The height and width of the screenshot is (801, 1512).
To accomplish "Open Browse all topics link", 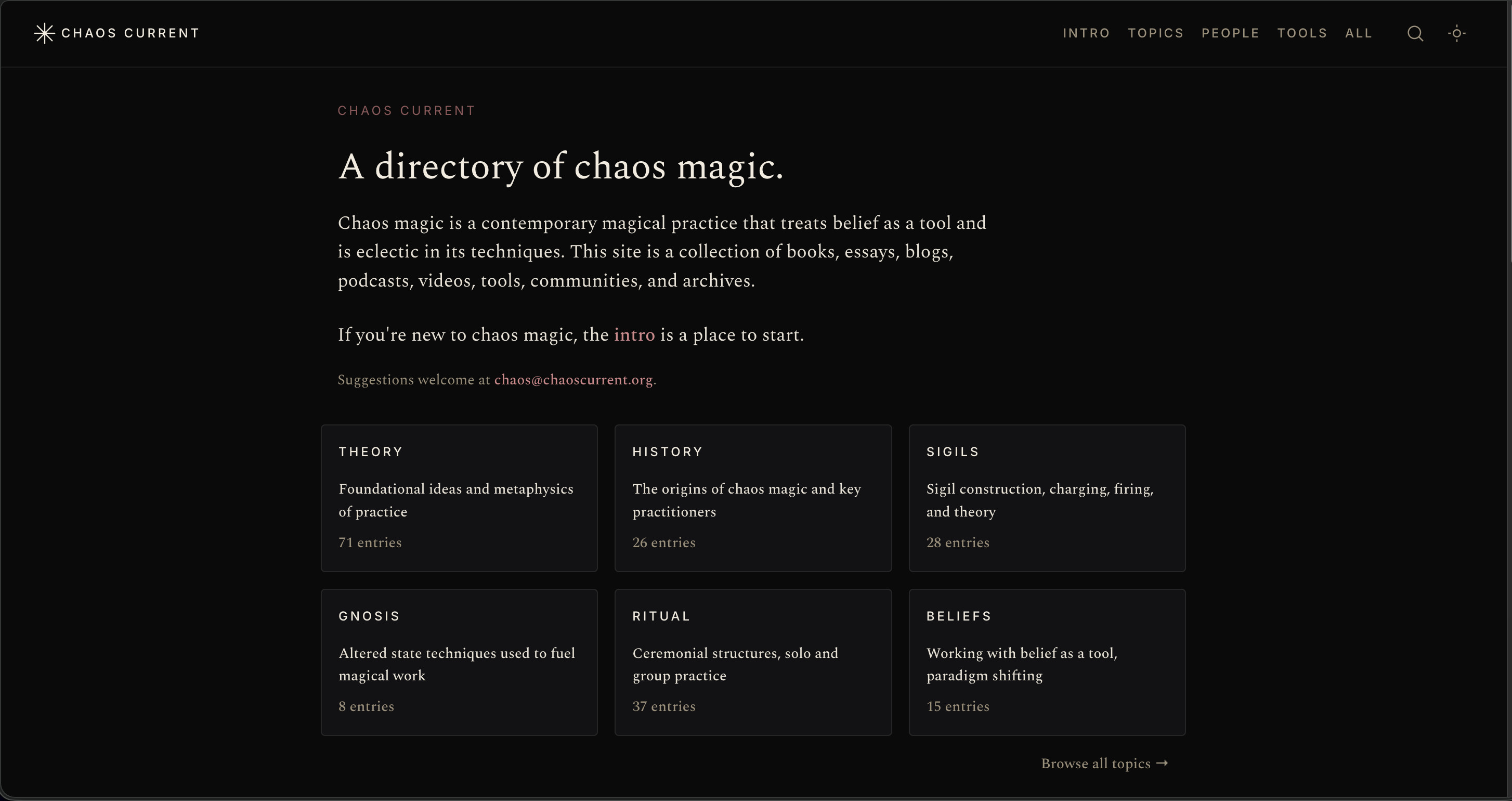I will 1105,764.
